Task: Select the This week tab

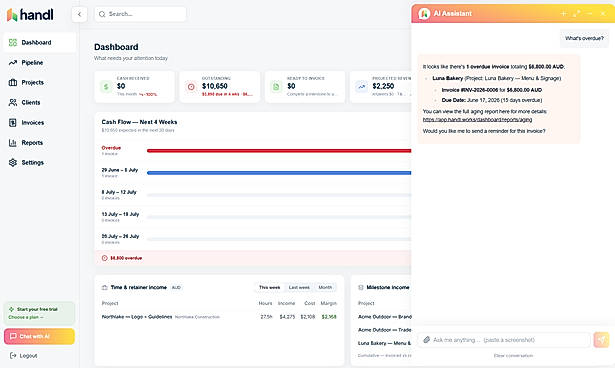Action: pyautogui.click(x=269, y=287)
